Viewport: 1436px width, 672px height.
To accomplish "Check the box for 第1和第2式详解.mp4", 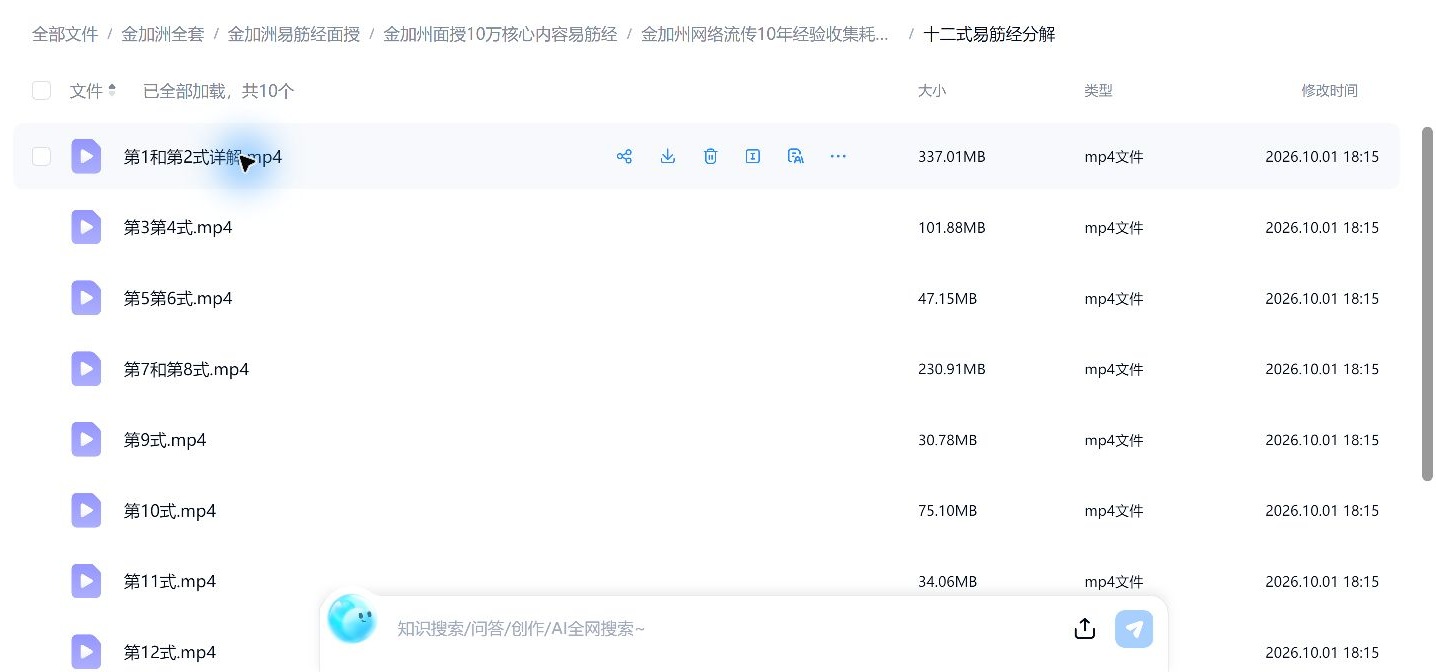I will 41,156.
